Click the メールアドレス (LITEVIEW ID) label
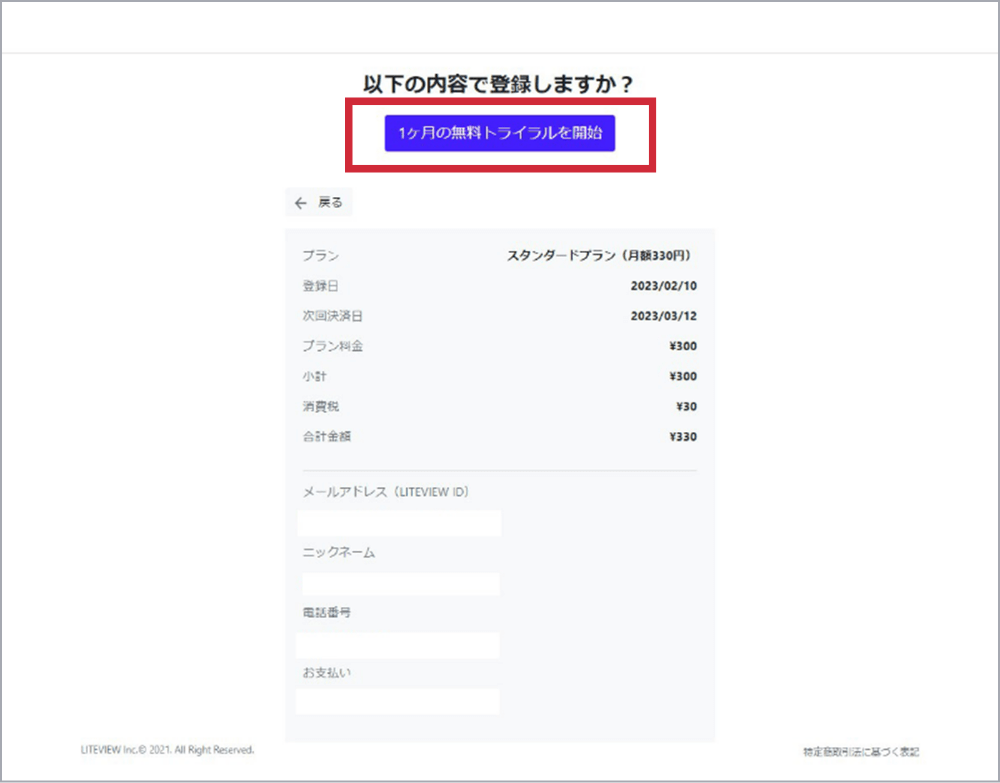This screenshot has width=1000, height=783. pyautogui.click(x=385, y=492)
